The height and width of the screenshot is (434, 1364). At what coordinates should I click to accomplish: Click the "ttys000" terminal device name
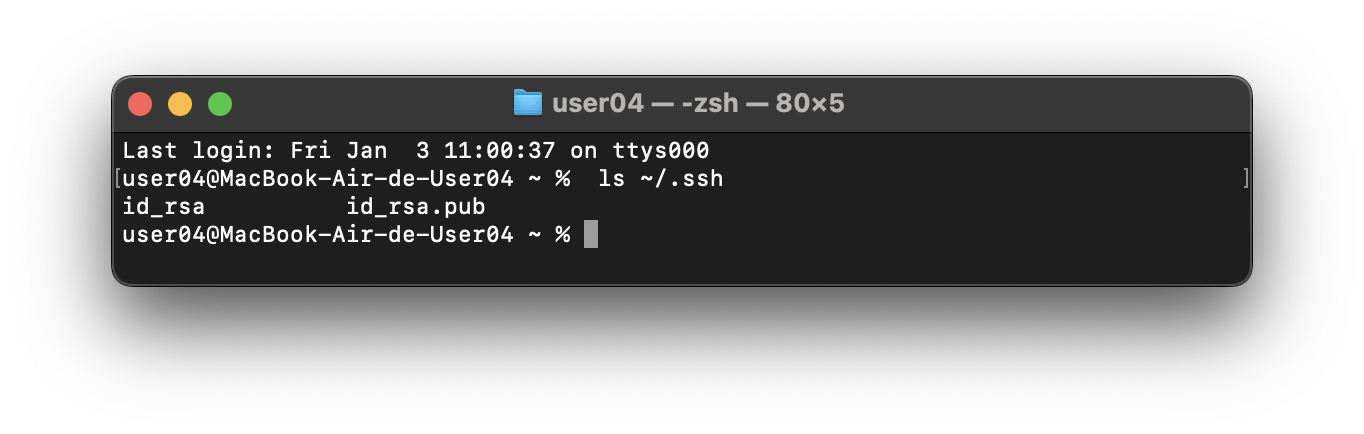(x=668, y=151)
